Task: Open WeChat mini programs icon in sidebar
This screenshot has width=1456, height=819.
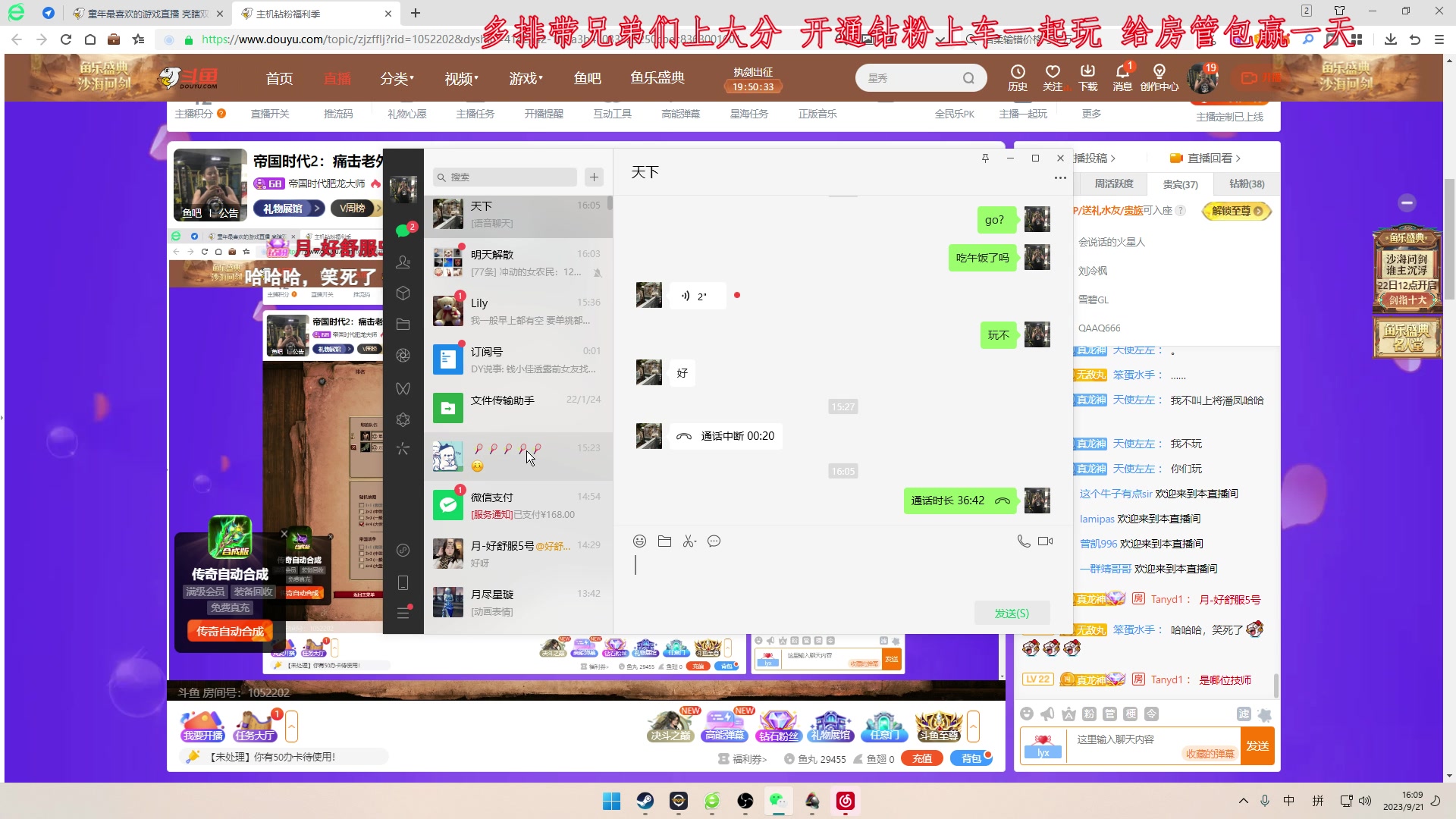Action: (403, 550)
